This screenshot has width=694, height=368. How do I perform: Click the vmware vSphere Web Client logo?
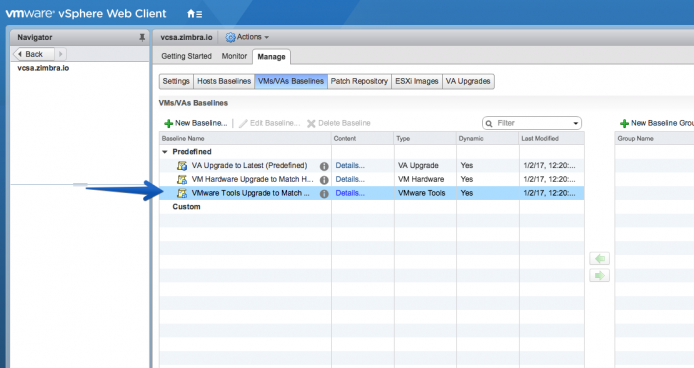pos(85,14)
